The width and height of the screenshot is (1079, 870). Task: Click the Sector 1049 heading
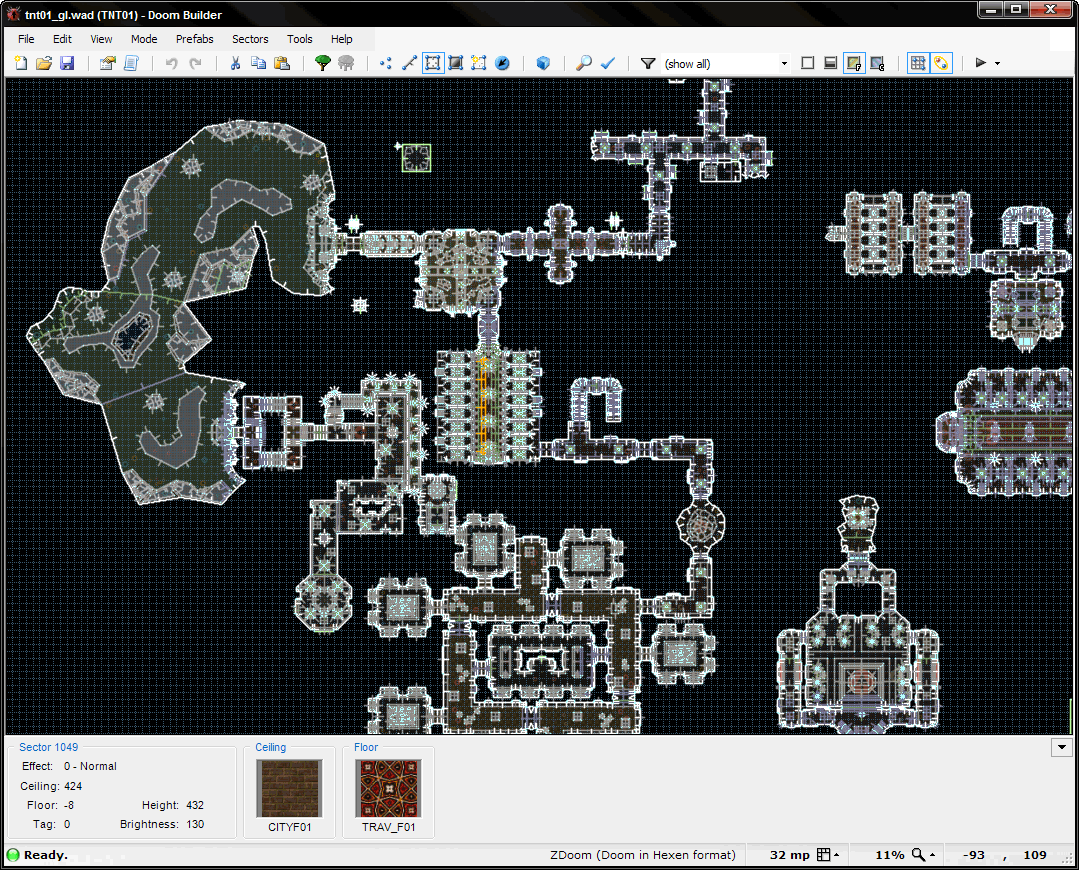(48, 747)
